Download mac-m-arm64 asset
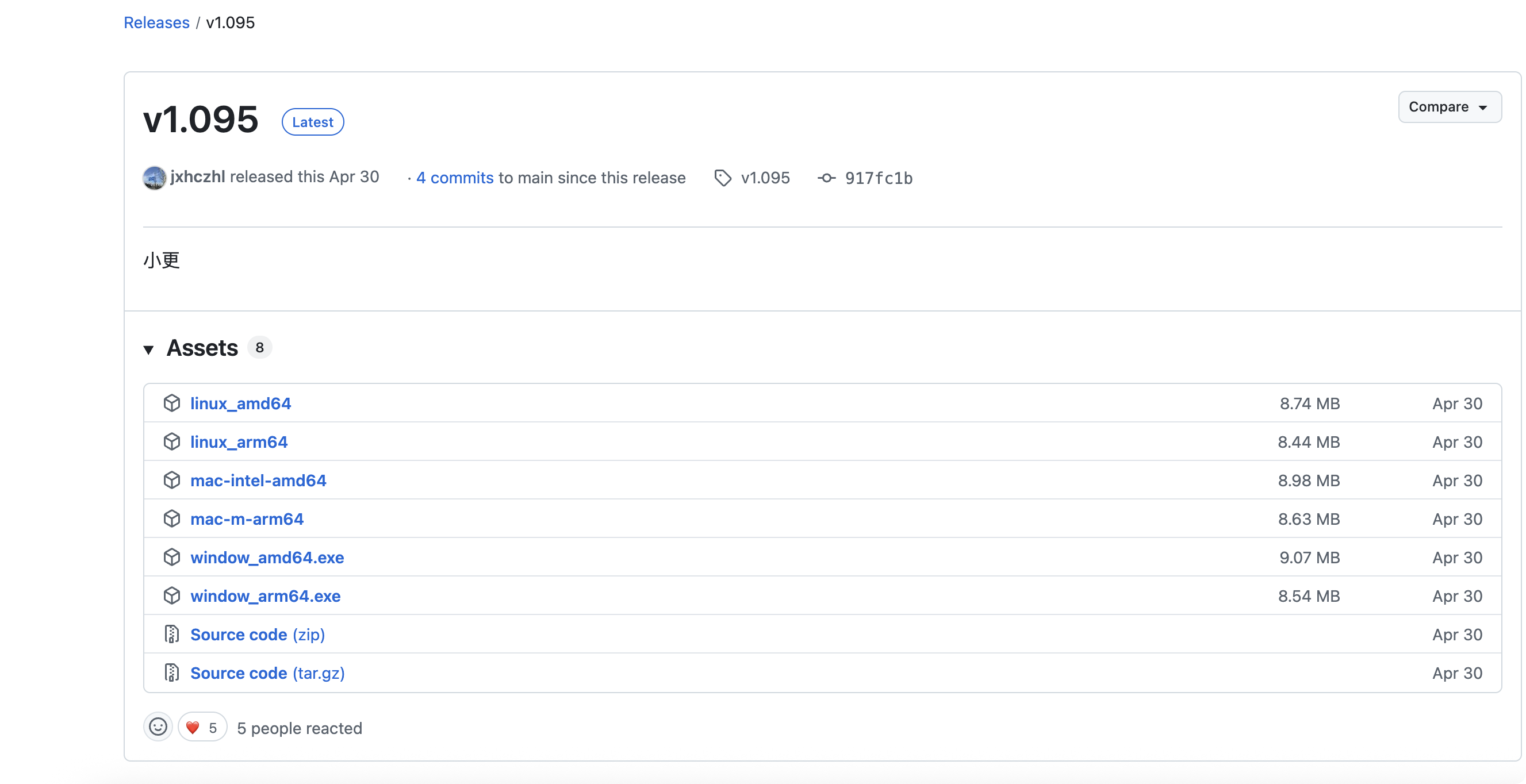 (247, 518)
